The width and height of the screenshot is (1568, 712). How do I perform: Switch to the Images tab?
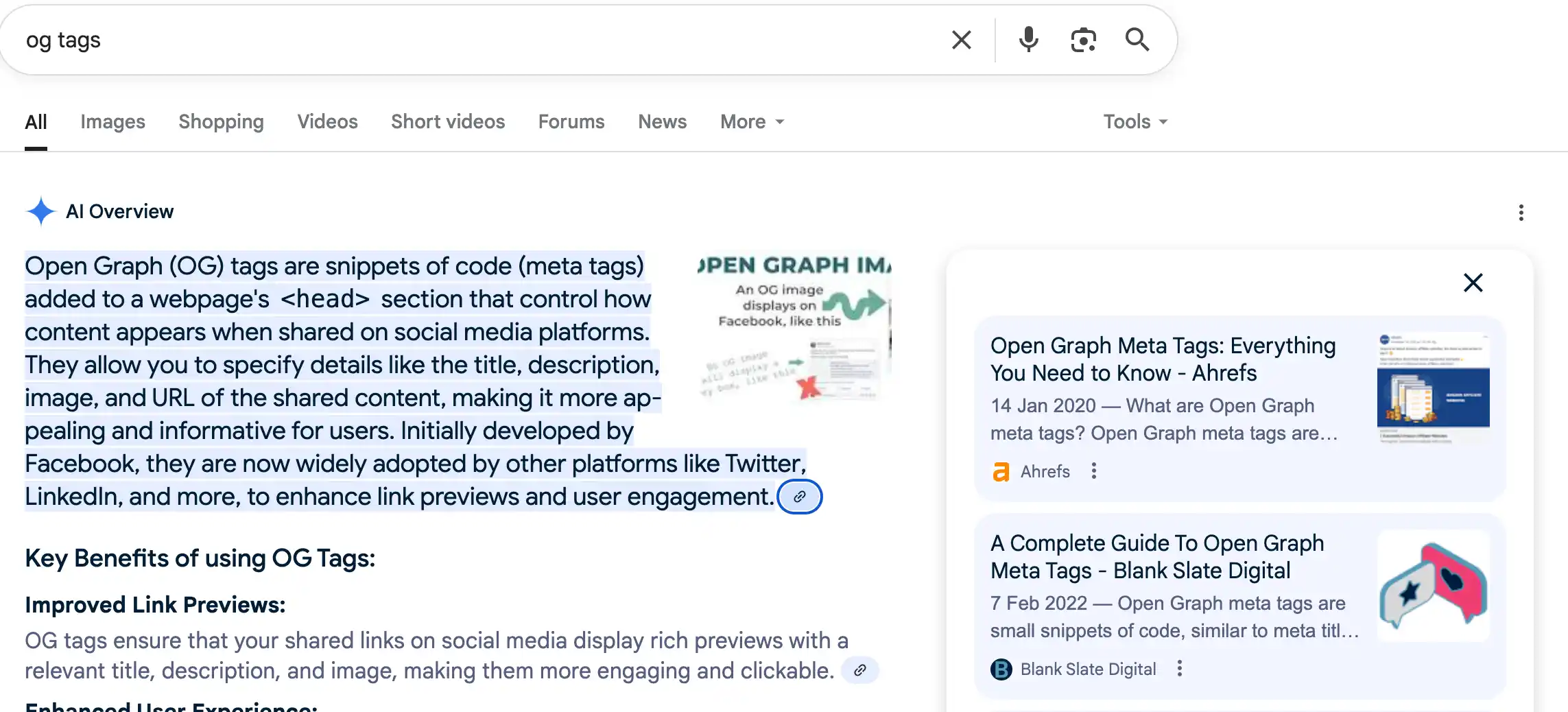tap(112, 121)
